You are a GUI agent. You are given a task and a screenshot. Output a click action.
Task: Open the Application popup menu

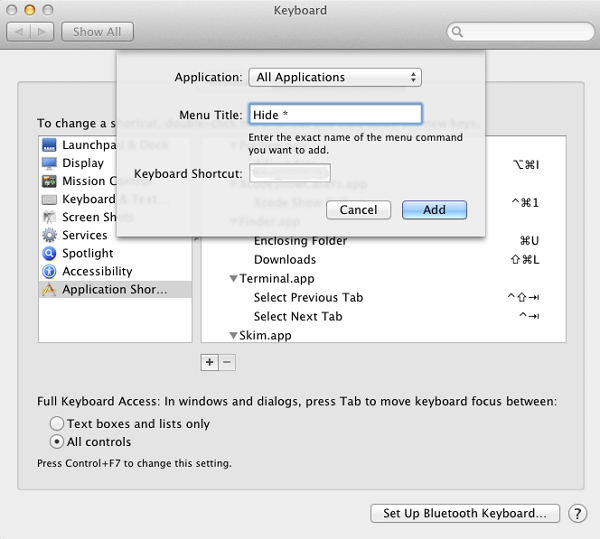(x=335, y=77)
